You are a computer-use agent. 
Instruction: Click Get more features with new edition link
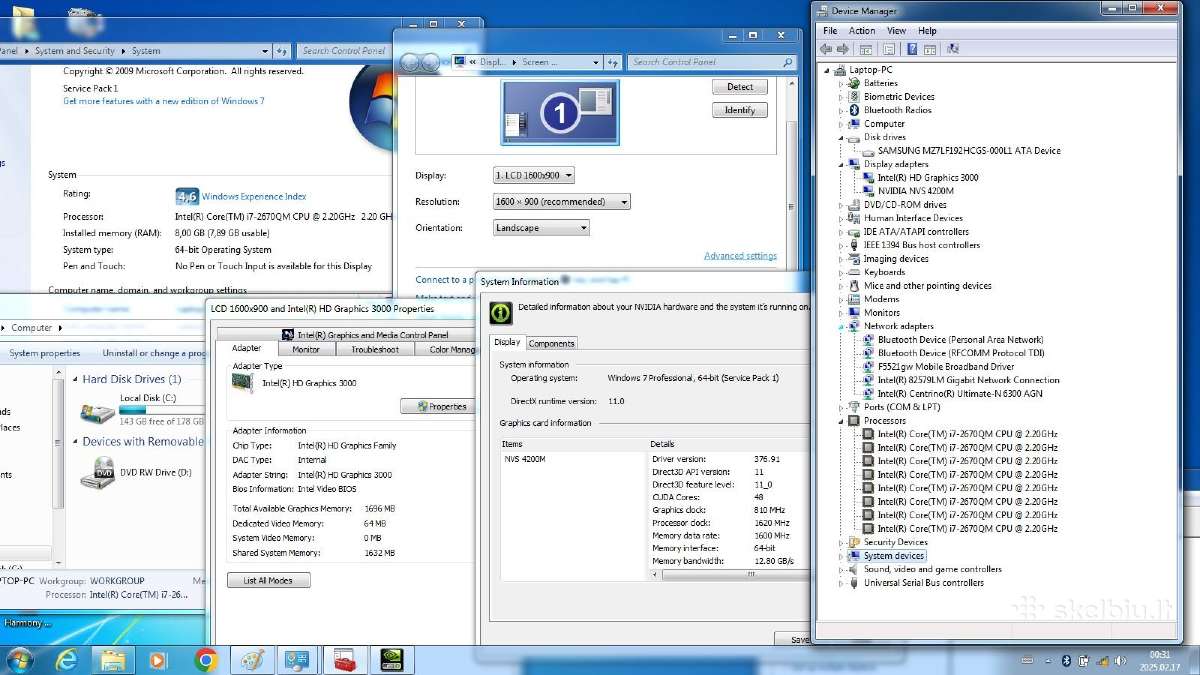coord(164,101)
